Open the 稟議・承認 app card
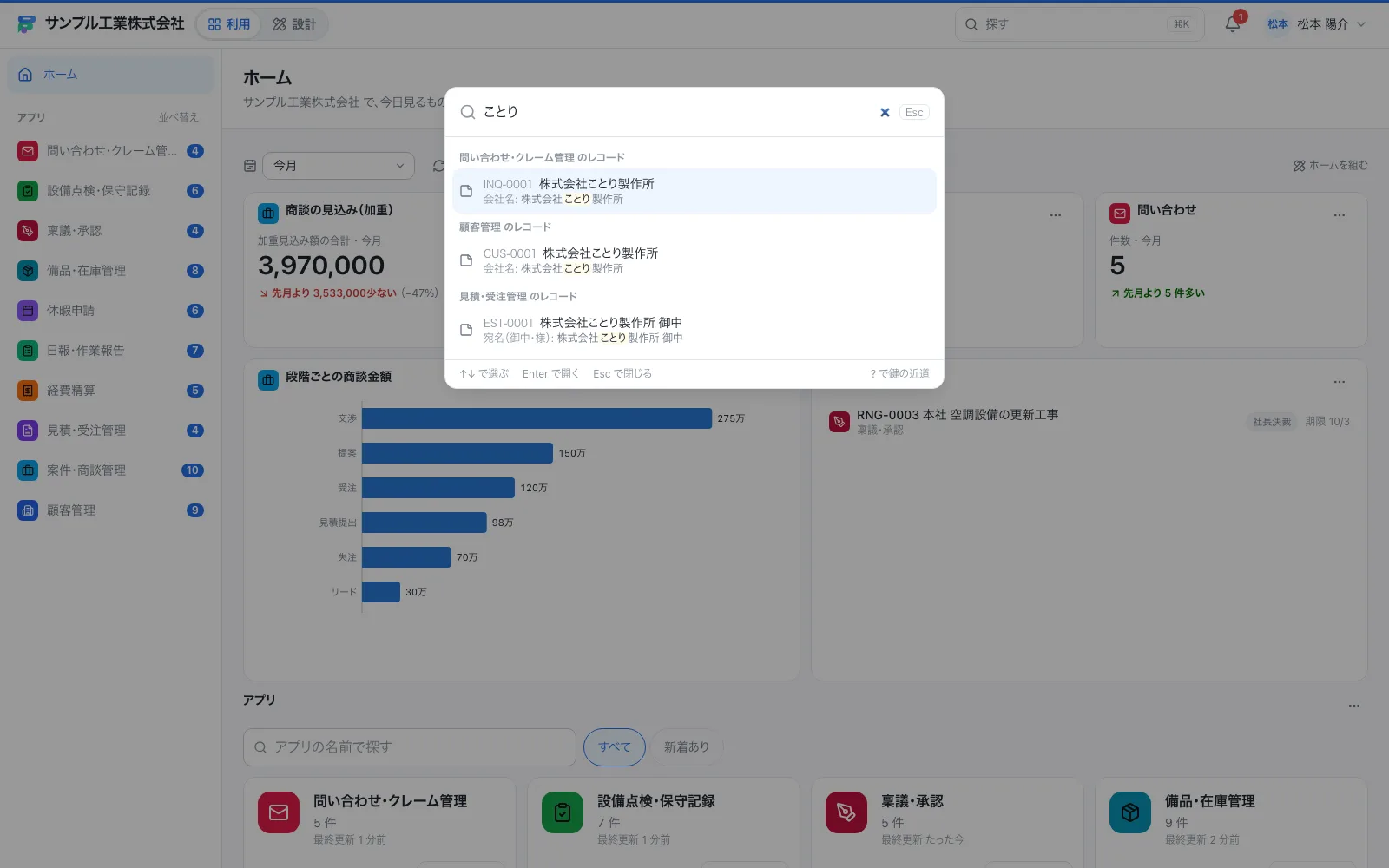The image size is (1389, 868). coord(947,823)
